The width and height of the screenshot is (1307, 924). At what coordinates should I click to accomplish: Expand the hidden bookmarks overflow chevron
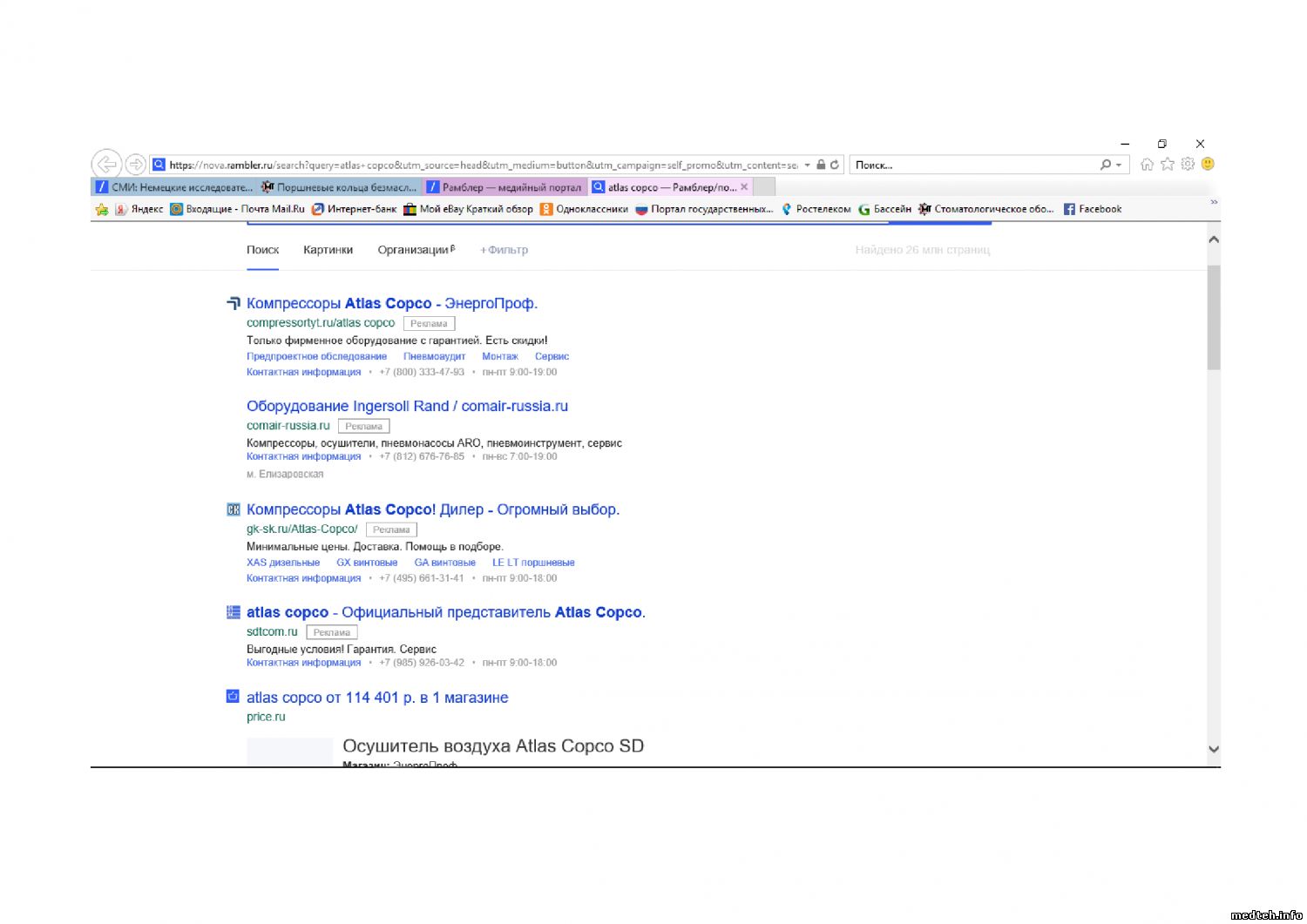click(x=1214, y=202)
